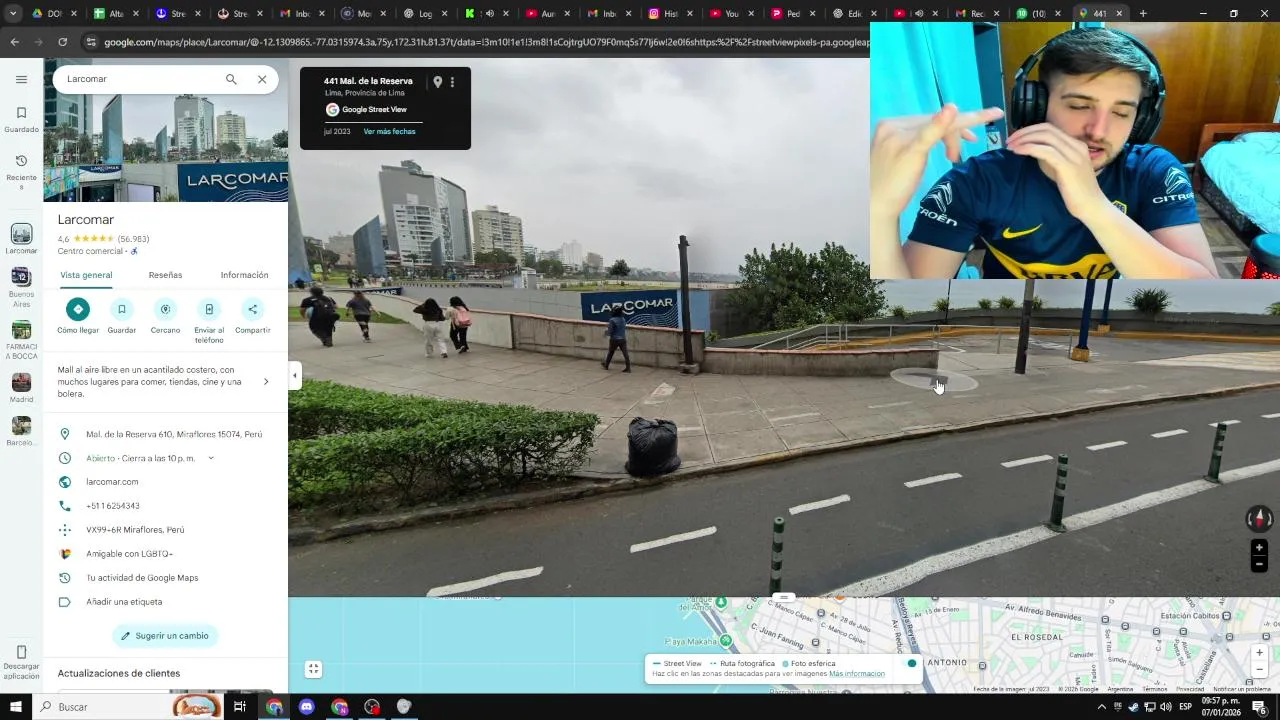Click the fullscreen expand icon on the mini map
This screenshot has width=1280, height=720.
tap(313, 669)
